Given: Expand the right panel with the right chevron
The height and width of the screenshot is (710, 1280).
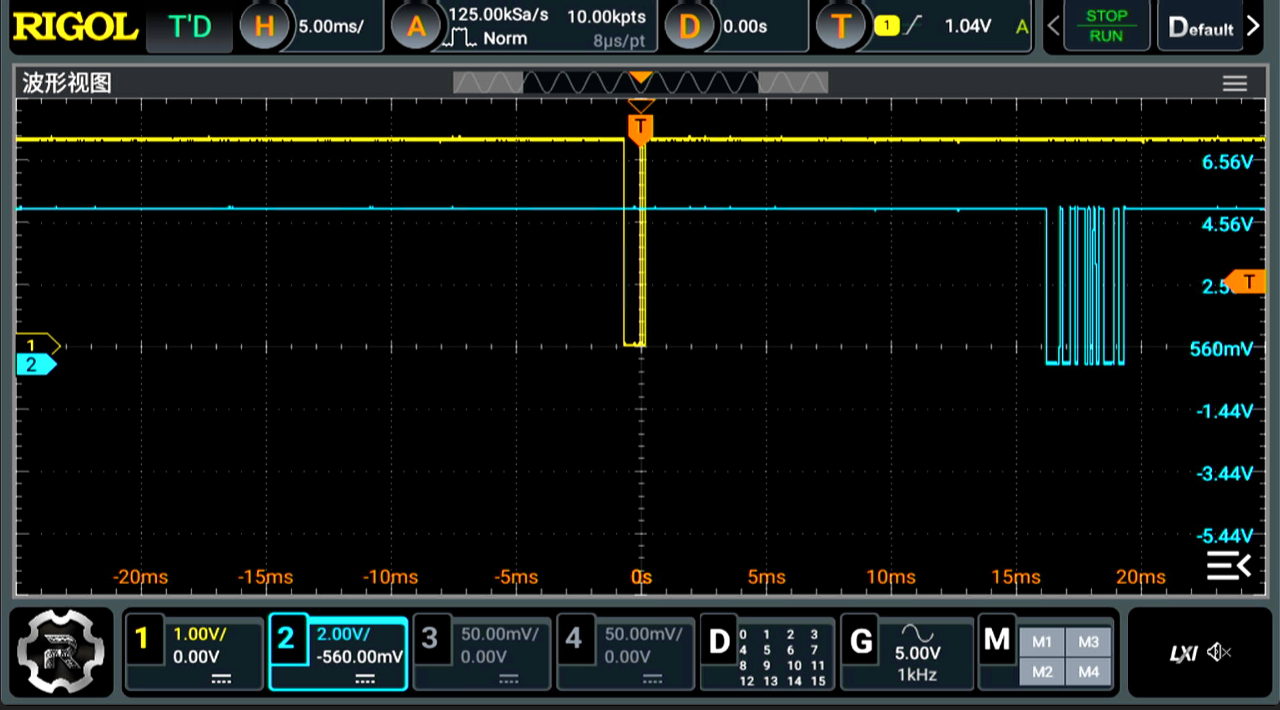Looking at the screenshot, I should [x=1253, y=27].
